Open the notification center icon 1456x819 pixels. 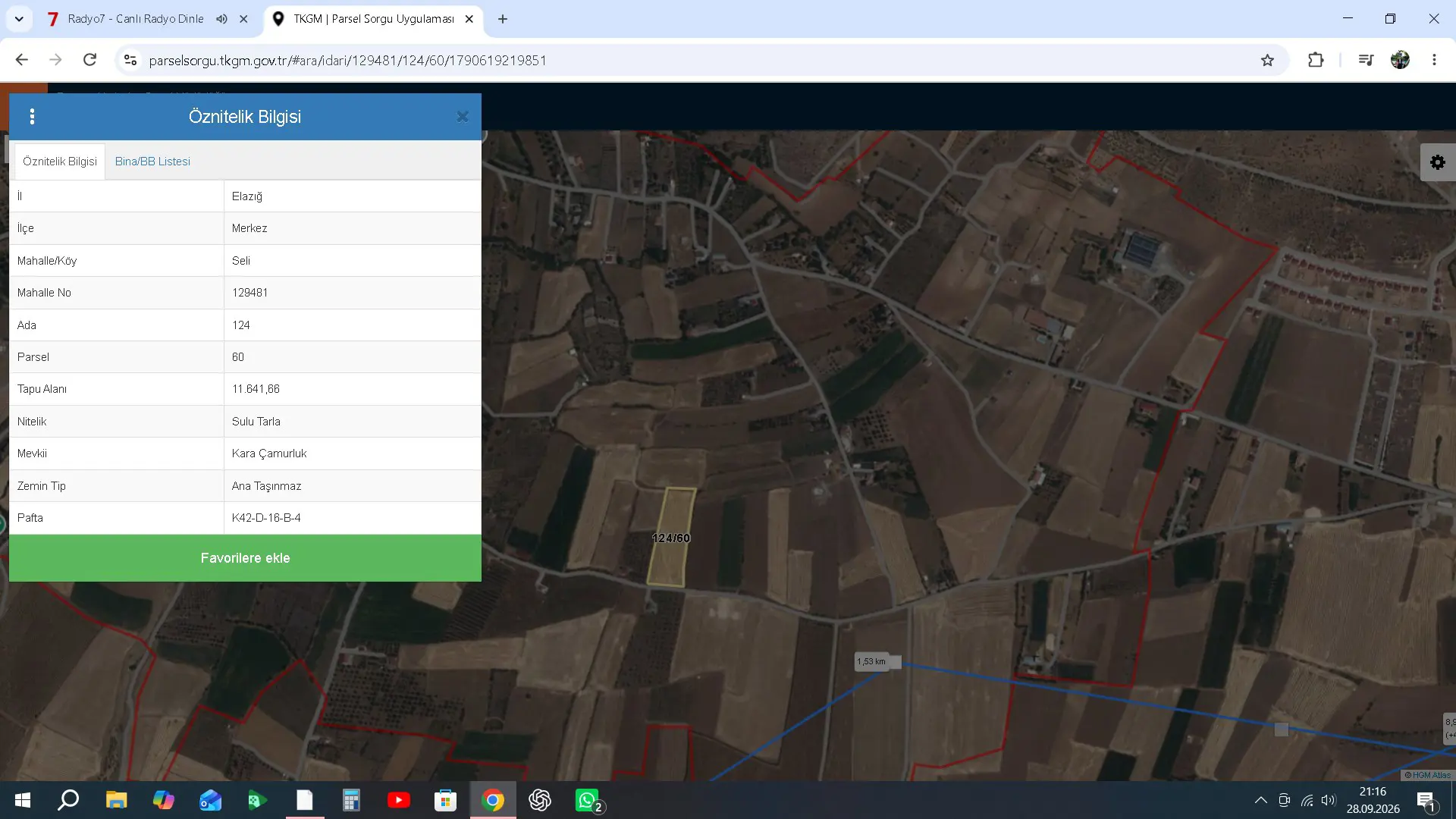click(1426, 801)
